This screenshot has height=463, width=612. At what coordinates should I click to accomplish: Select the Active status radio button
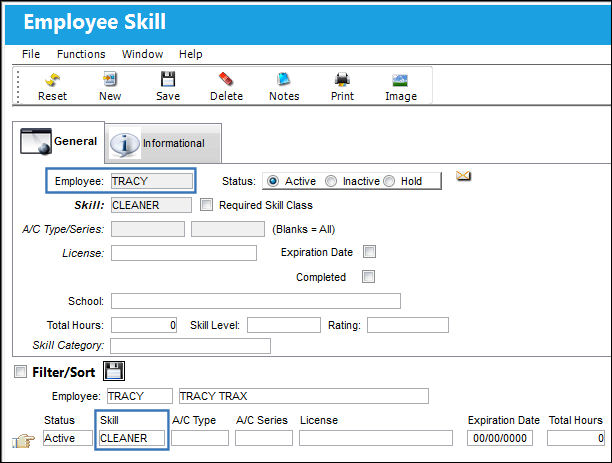click(272, 181)
